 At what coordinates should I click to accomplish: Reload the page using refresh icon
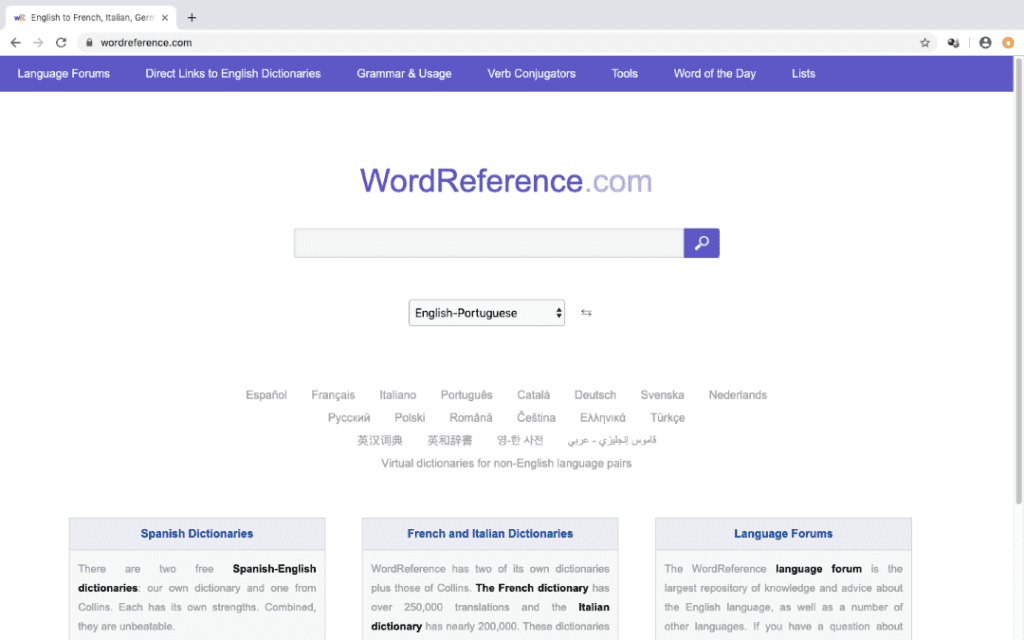pyautogui.click(x=61, y=43)
